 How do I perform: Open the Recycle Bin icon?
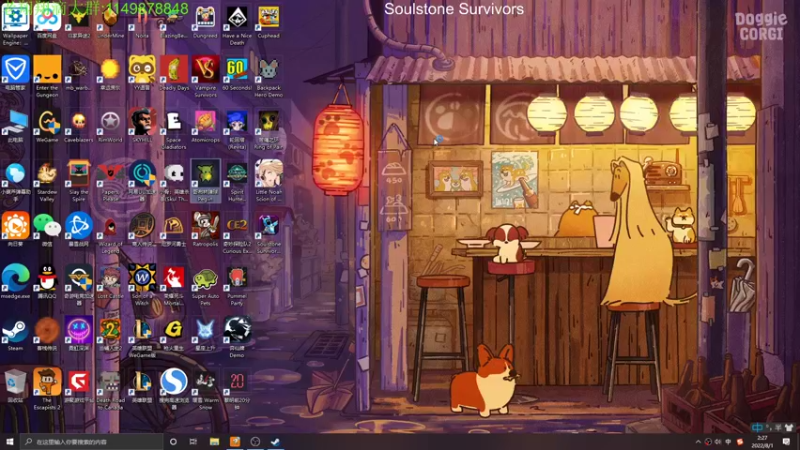click(x=15, y=386)
